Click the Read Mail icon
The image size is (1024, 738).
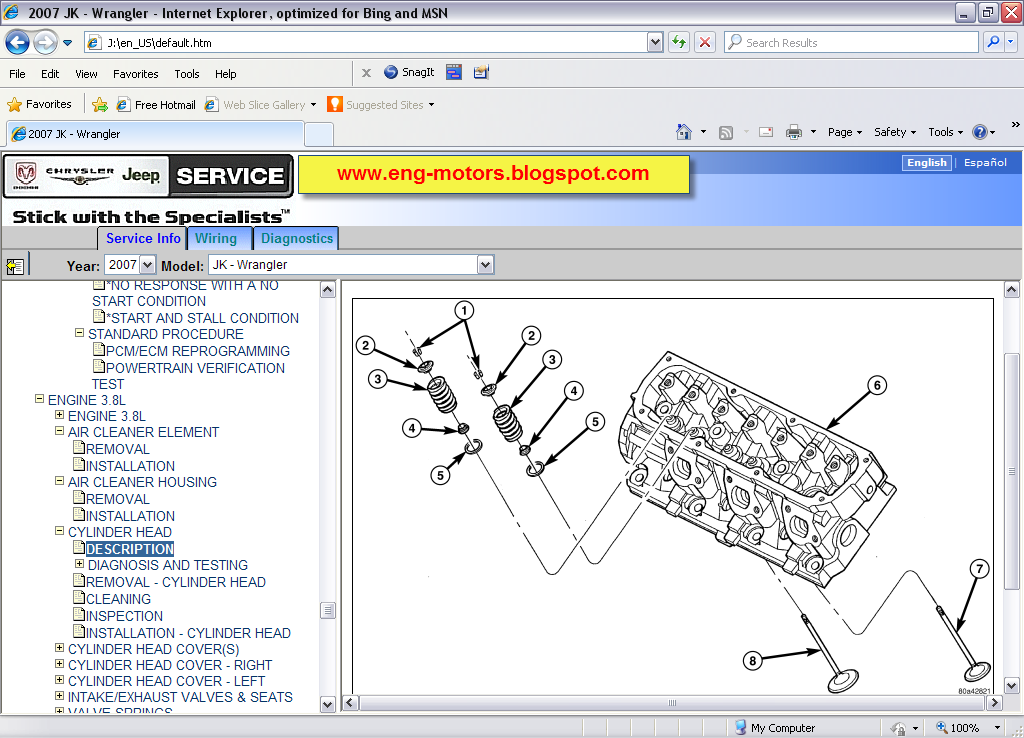(x=765, y=131)
